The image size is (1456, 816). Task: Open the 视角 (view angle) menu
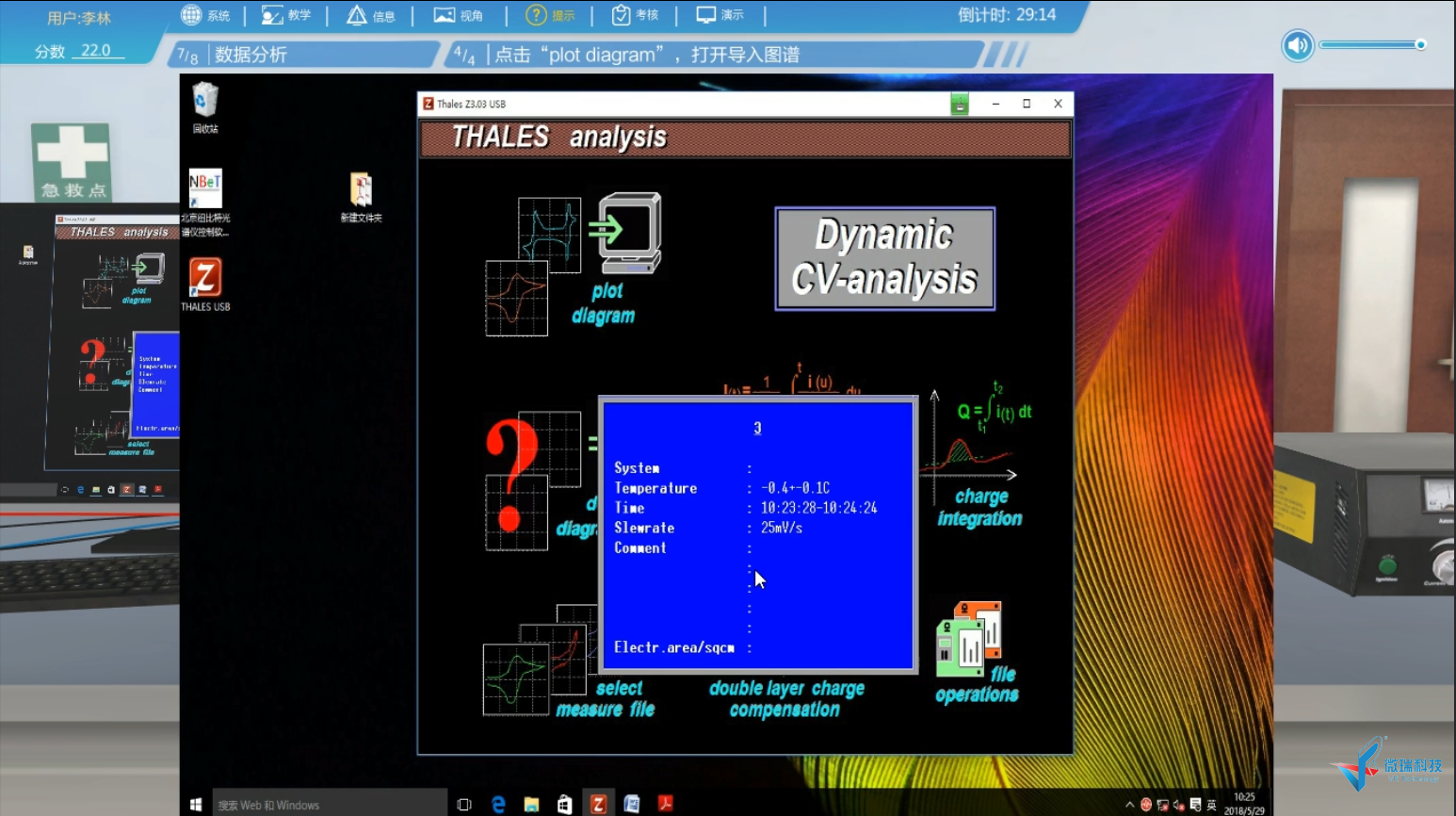[x=459, y=15]
